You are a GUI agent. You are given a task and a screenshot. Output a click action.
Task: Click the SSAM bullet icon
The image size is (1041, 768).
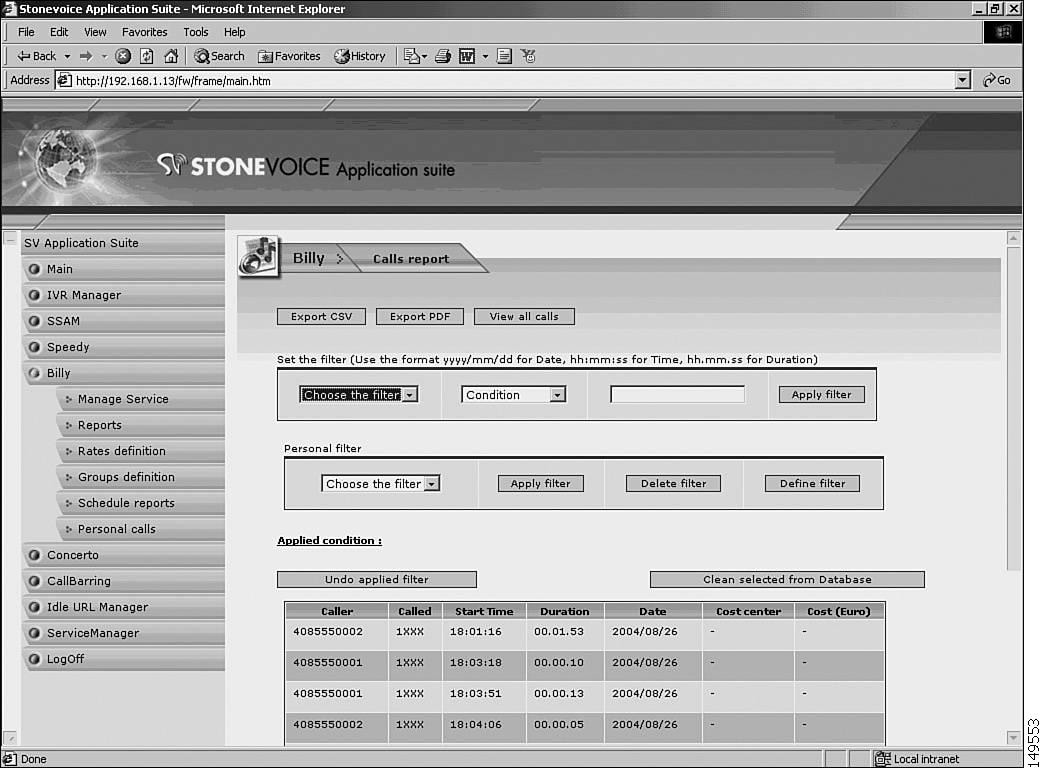tap(35, 321)
